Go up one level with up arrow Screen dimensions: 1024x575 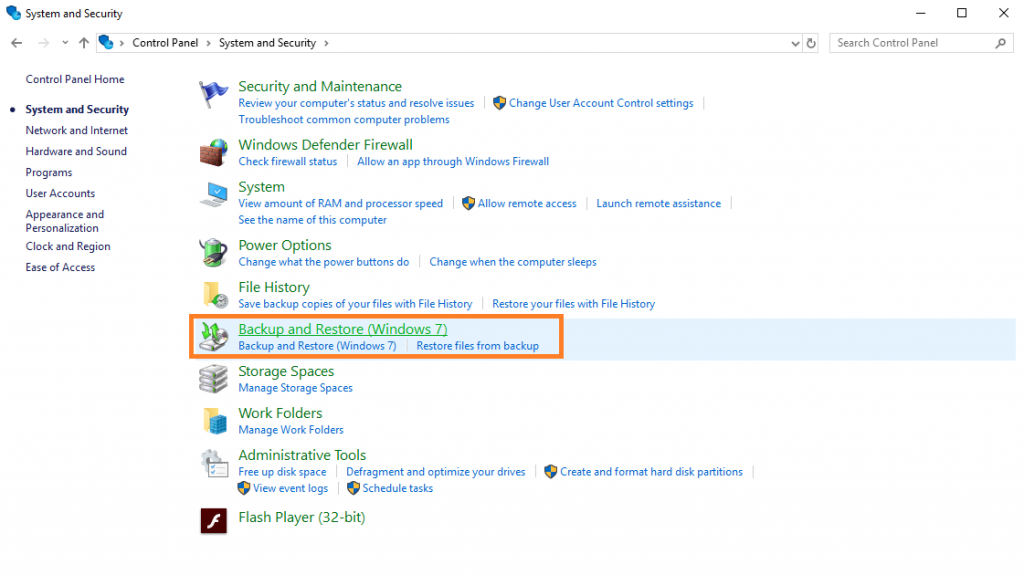(84, 43)
